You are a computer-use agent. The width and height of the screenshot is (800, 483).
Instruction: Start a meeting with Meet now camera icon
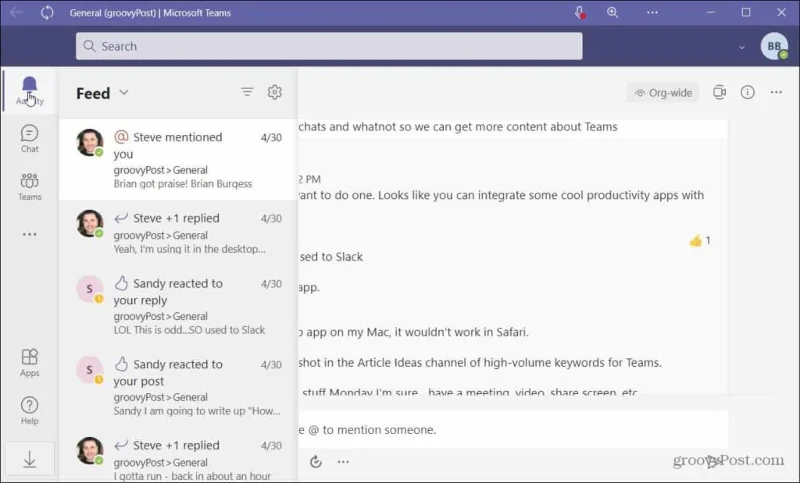pyautogui.click(x=719, y=92)
